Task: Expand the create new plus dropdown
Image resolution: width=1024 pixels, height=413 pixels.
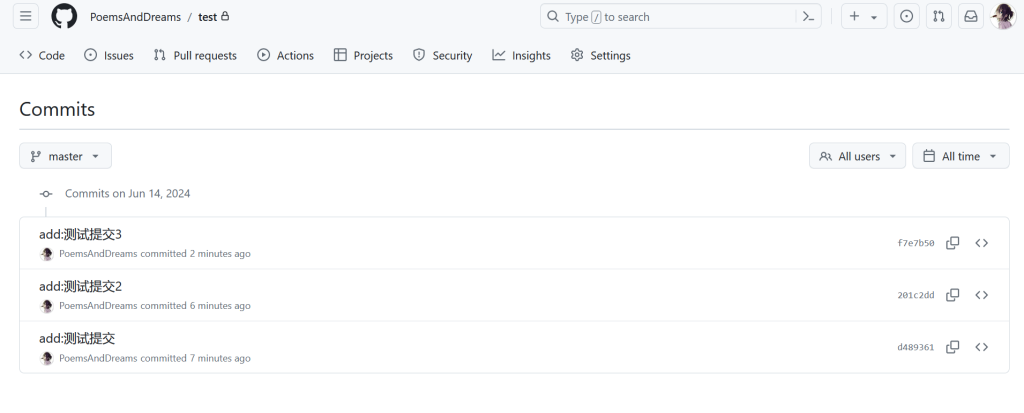Action: tap(864, 17)
